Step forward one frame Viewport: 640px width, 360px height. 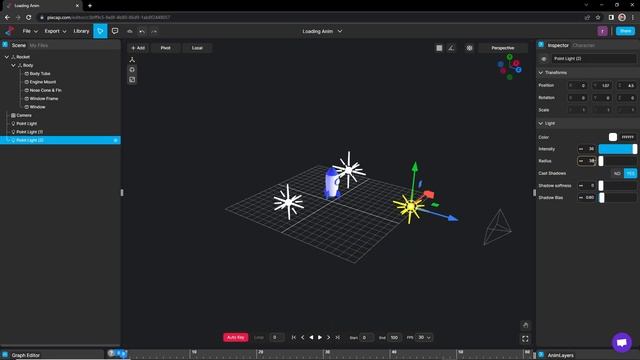pyautogui.click(x=329, y=338)
